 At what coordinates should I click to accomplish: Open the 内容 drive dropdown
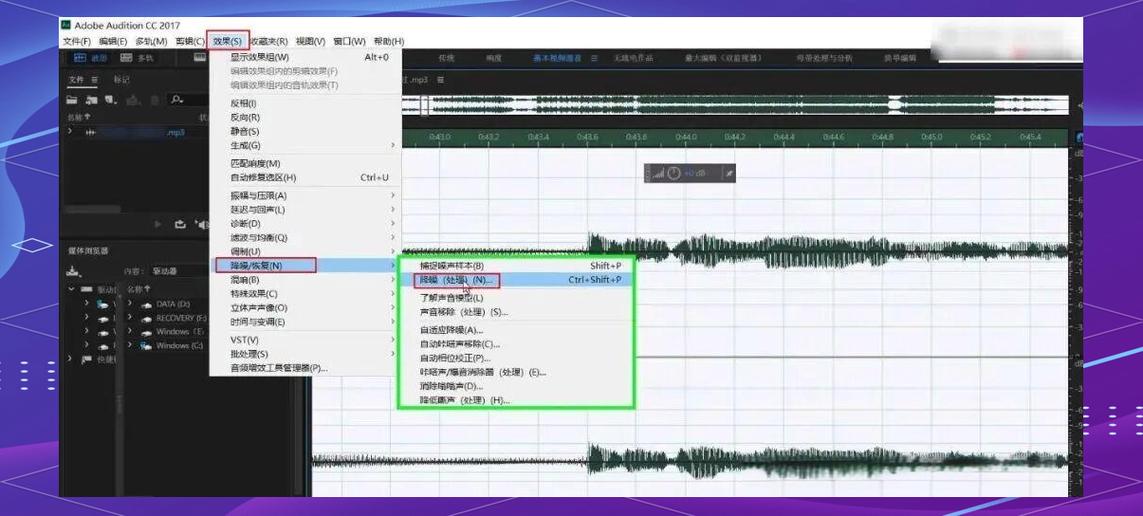click(181, 271)
